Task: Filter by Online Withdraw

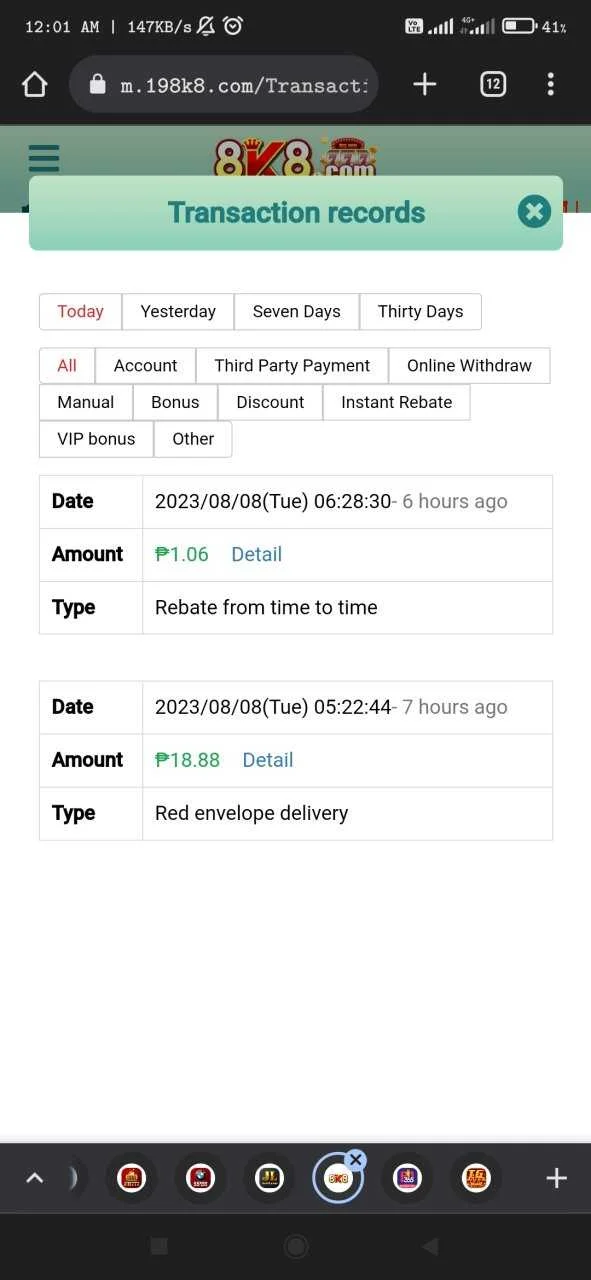Action: tap(469, 365)
